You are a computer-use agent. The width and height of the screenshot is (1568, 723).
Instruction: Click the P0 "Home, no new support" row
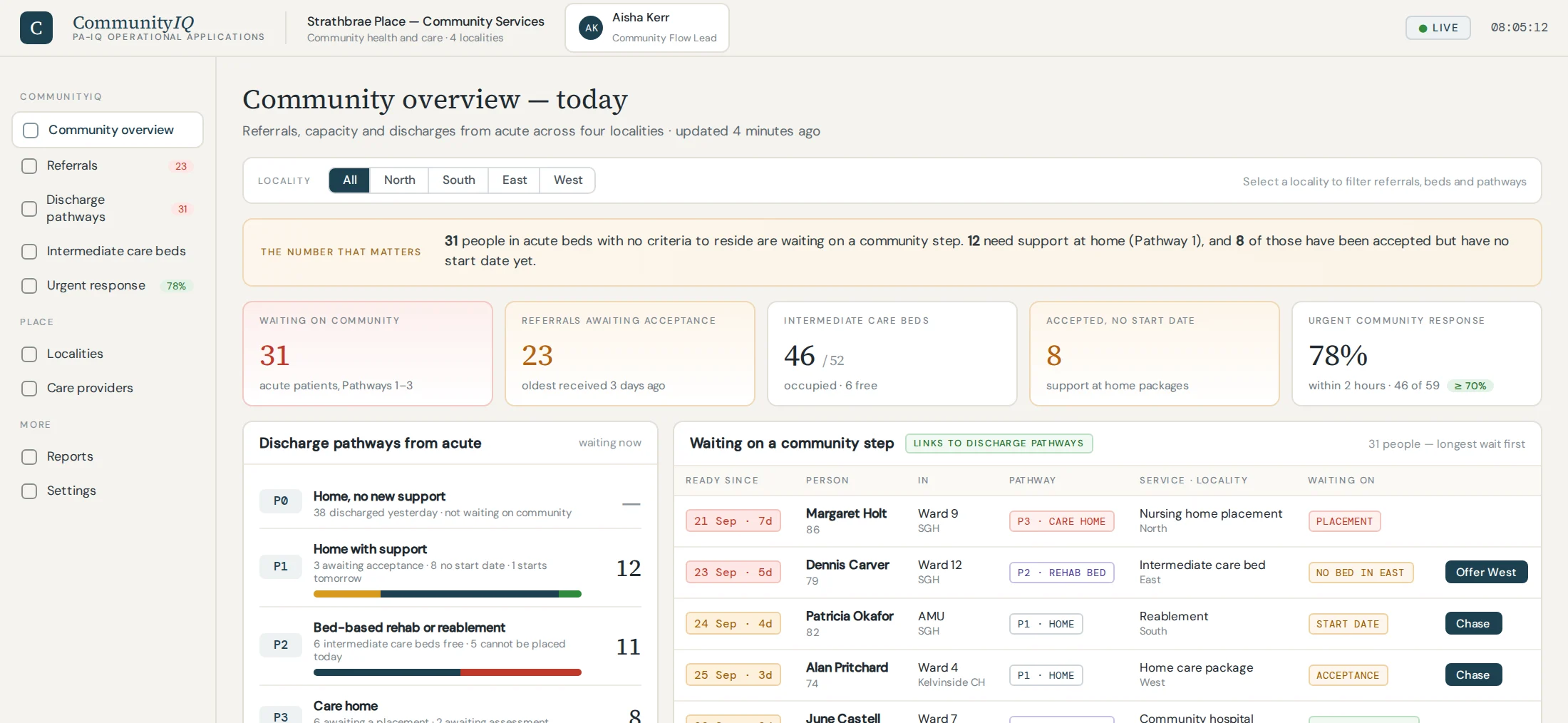point(450,503)
